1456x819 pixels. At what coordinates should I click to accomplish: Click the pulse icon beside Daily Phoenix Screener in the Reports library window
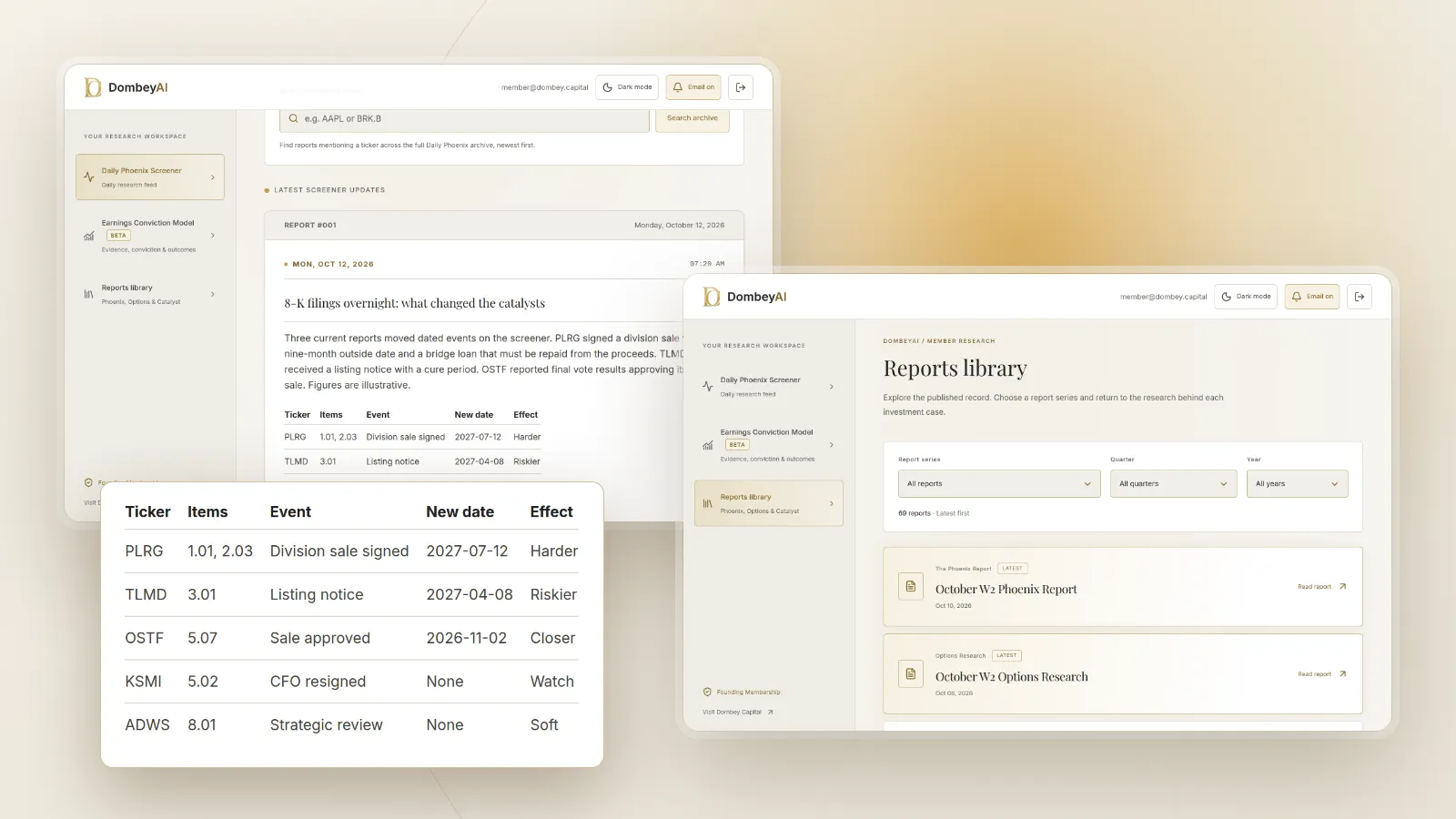coord(707,387)
